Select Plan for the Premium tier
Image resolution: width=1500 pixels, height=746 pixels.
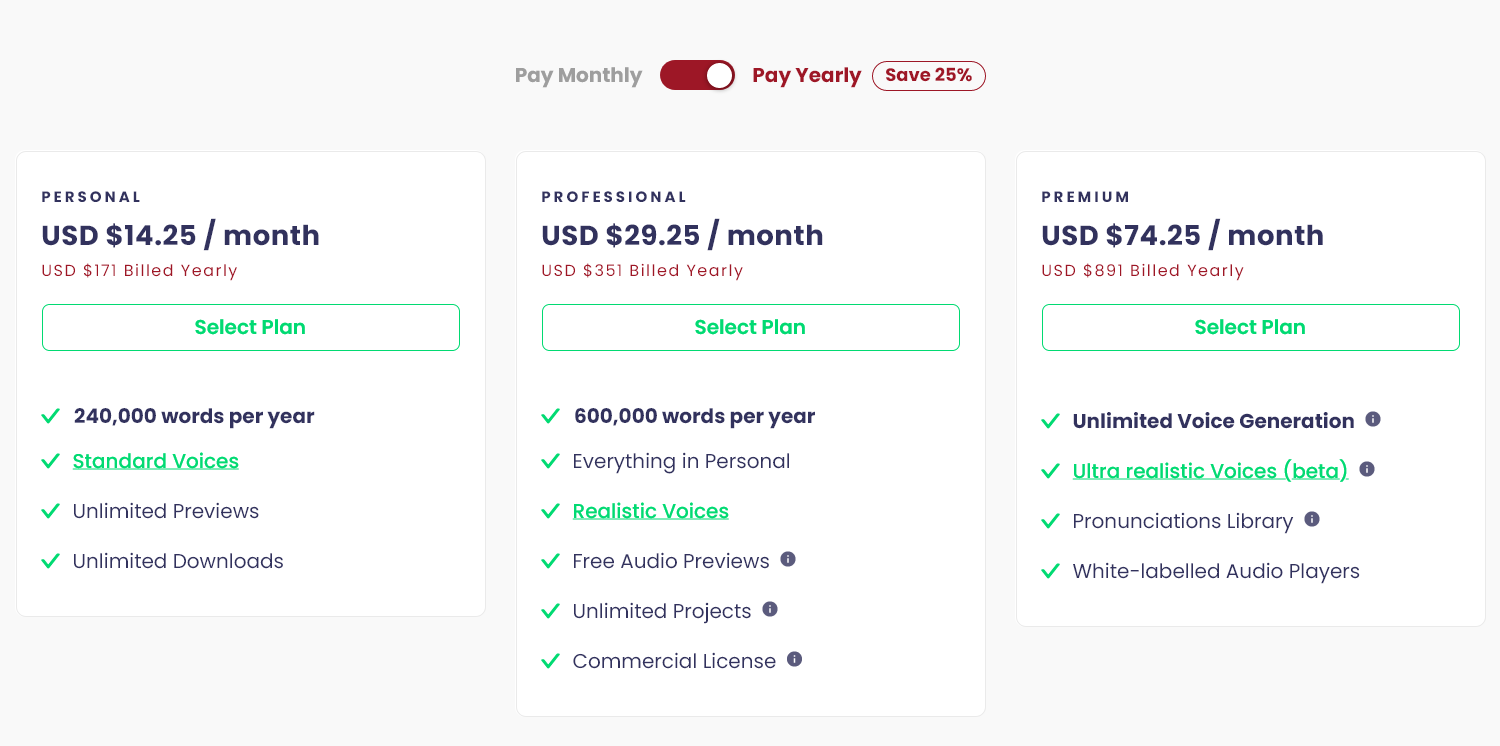coord(1251,327)
